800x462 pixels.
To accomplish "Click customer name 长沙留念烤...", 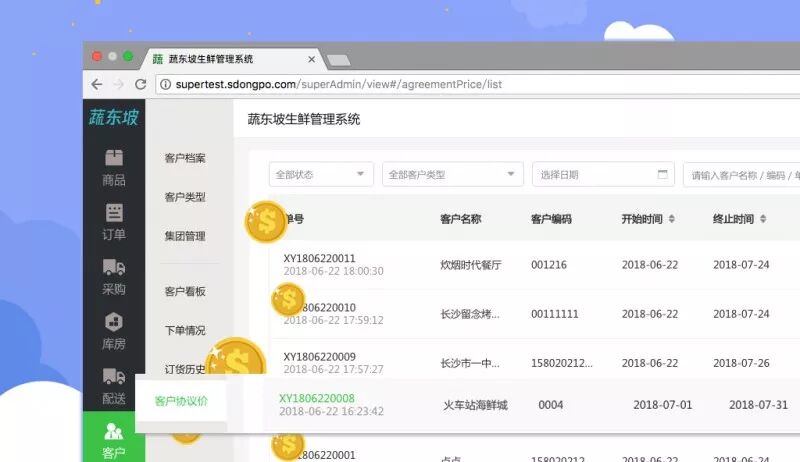I will click(x=470, y=314).
